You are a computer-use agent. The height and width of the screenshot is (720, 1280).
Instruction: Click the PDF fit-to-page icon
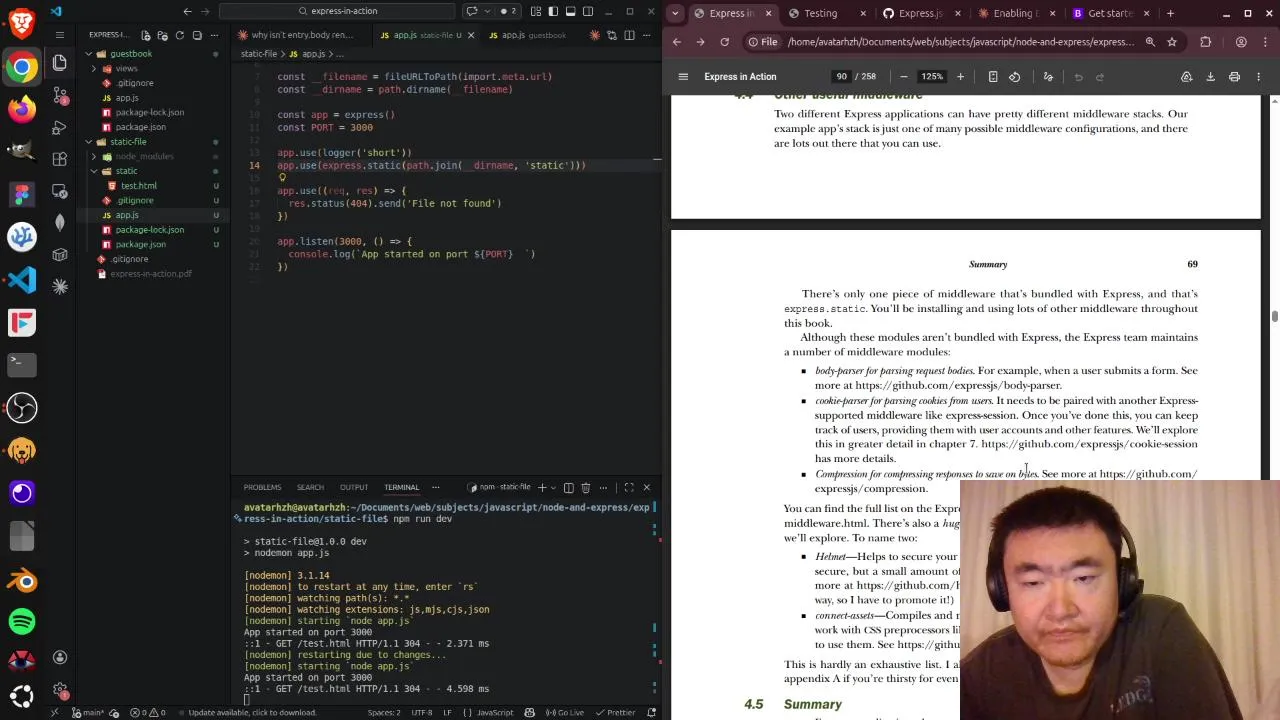[992, 77]
